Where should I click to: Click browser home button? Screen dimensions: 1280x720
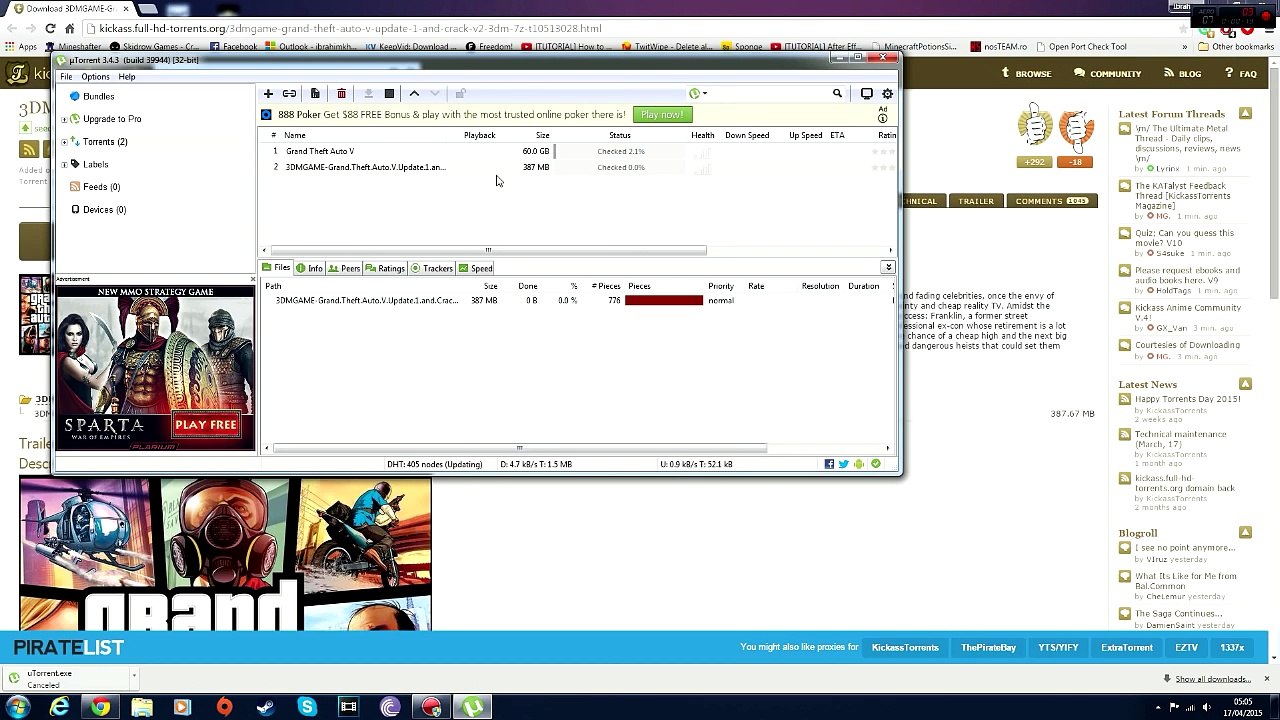point(69,29)
